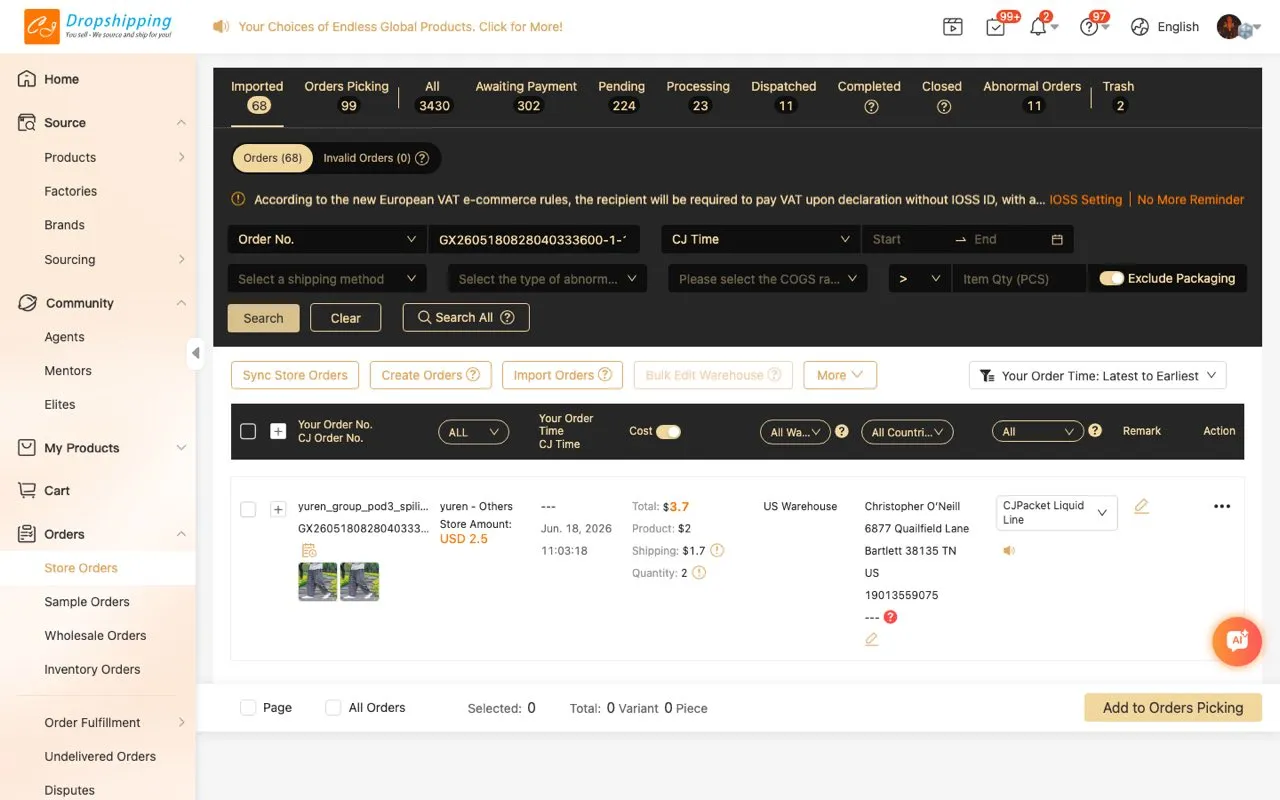Open the Your Order Time sorting dropdown

click(1097, 376)
